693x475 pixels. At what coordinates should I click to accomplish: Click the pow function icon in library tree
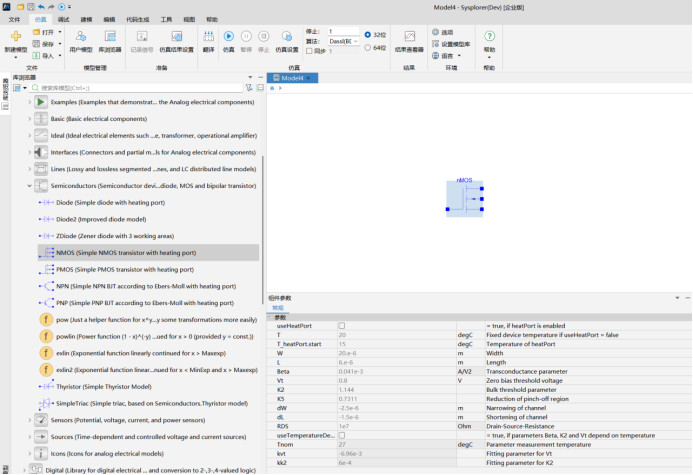click(x=46, y=319)
